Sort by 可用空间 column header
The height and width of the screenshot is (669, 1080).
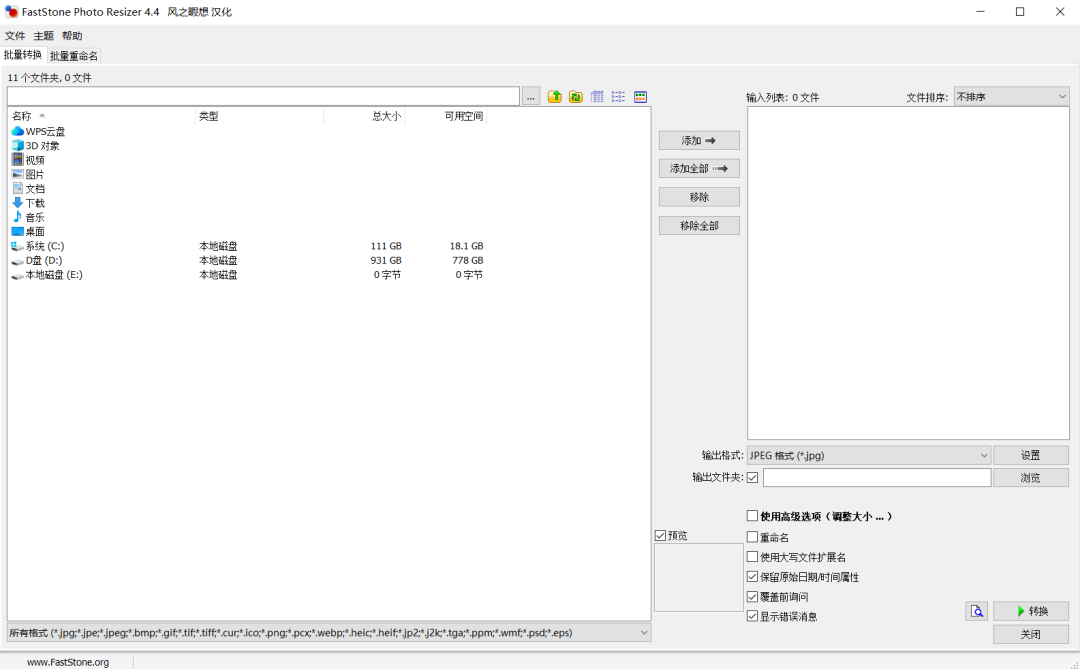point(446,116)
